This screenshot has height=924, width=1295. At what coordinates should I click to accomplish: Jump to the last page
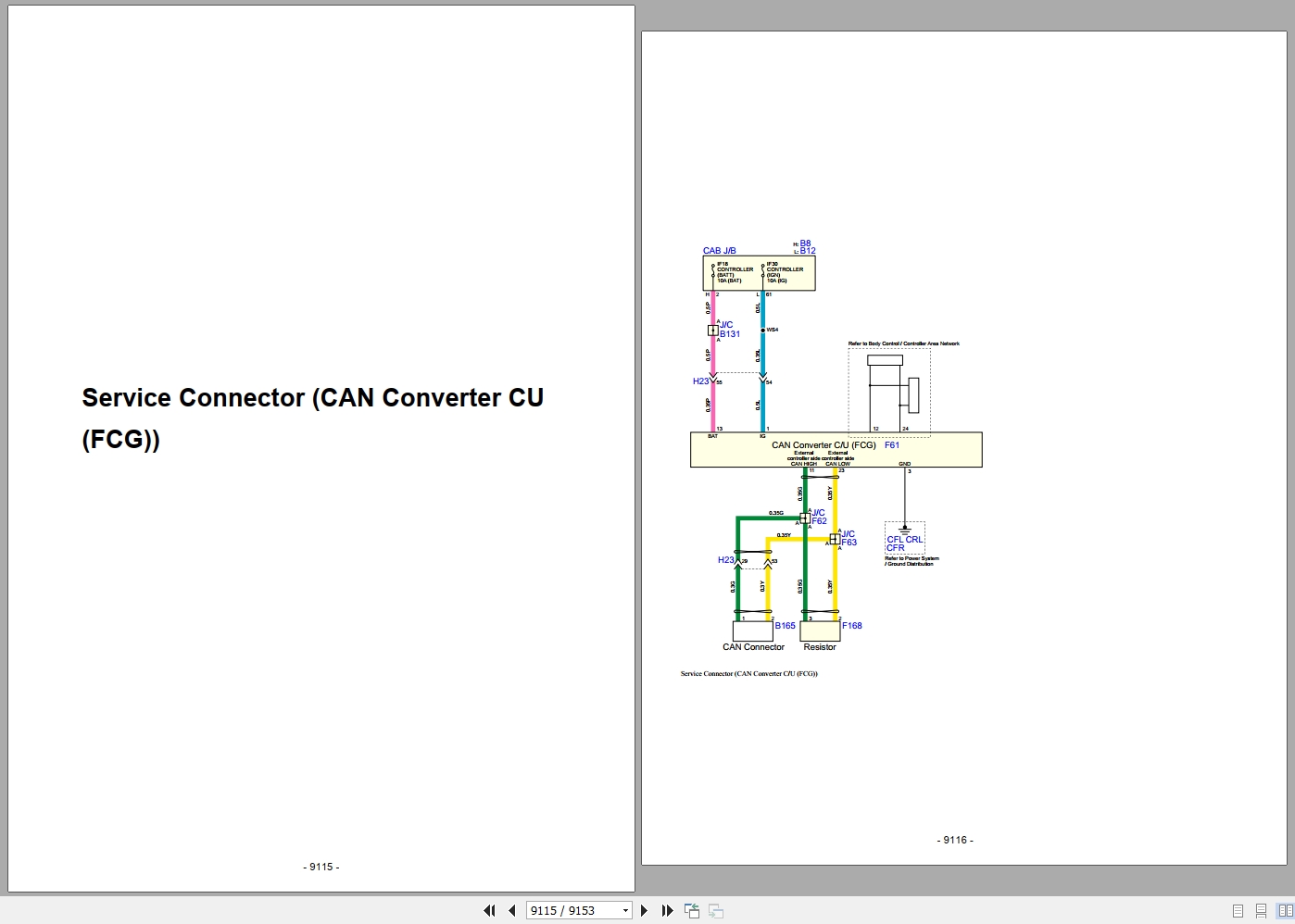(667, 911)
